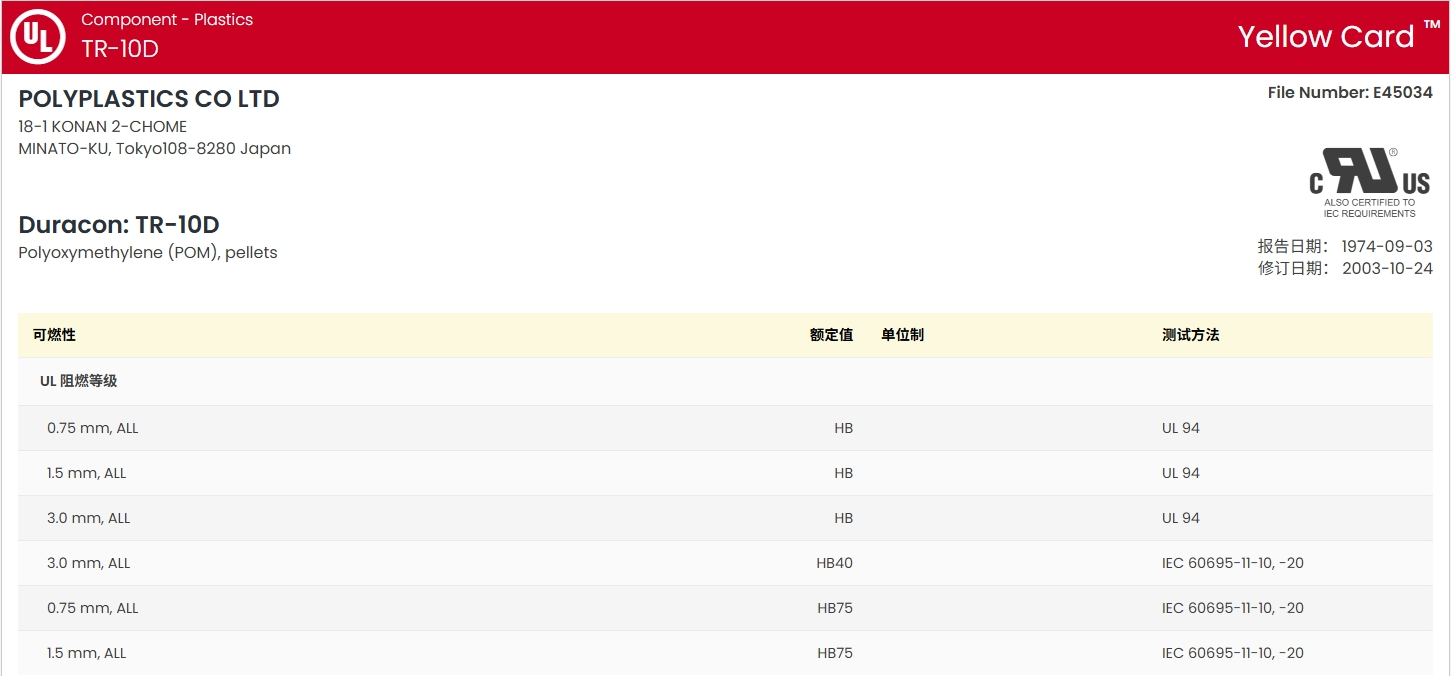1451x676 pixels.
Task: Click '1.5 mm, ALL' in the HB row
Action: [x=87, y=473]
